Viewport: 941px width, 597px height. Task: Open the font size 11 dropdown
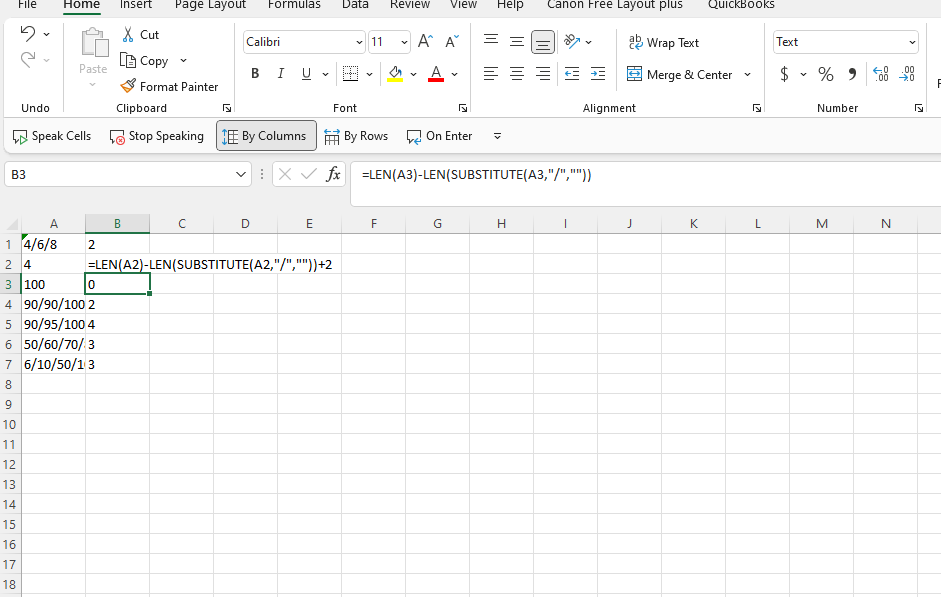[x=404, y=42]
